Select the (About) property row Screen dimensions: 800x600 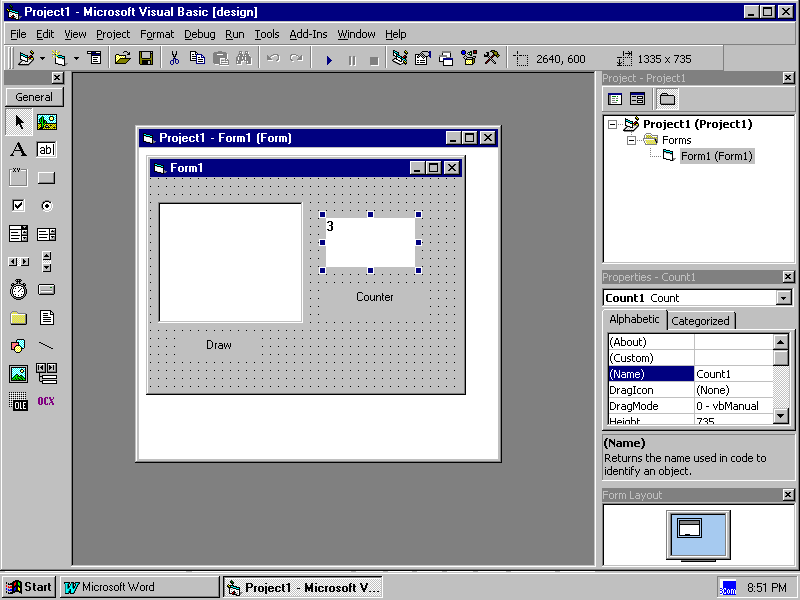point(691,342)
